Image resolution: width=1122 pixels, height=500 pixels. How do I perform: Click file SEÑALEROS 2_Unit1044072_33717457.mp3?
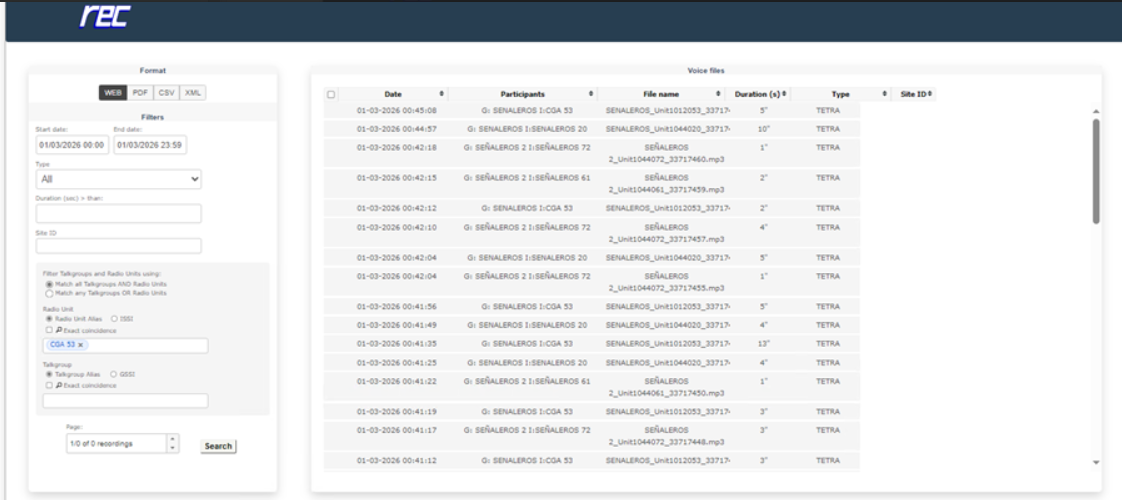tap(666, 233)
